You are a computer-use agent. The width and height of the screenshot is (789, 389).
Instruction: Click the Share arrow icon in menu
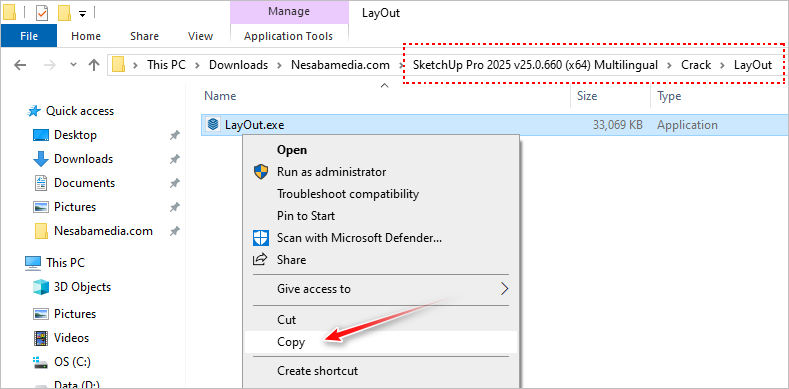261,260
